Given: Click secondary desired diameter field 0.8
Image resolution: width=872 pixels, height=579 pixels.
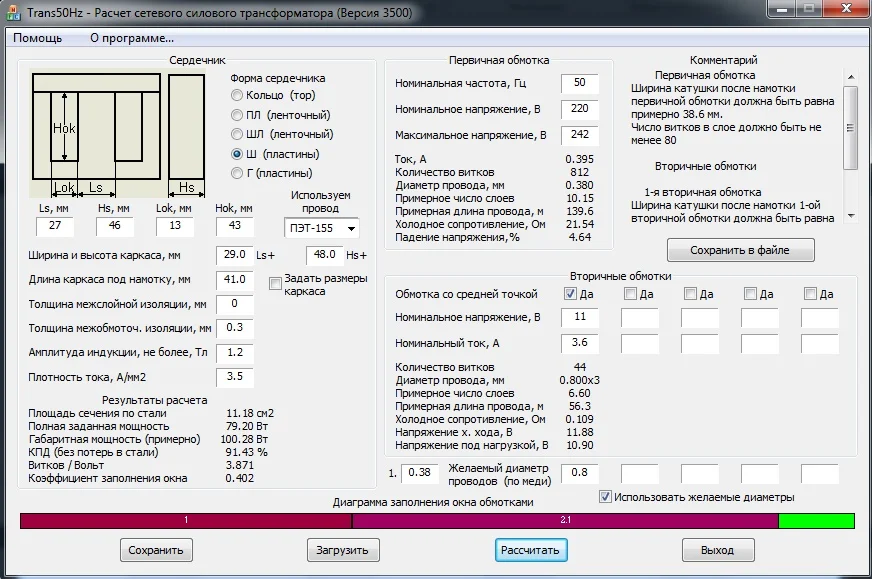Looking at the screenshot, I should [579, 473].
